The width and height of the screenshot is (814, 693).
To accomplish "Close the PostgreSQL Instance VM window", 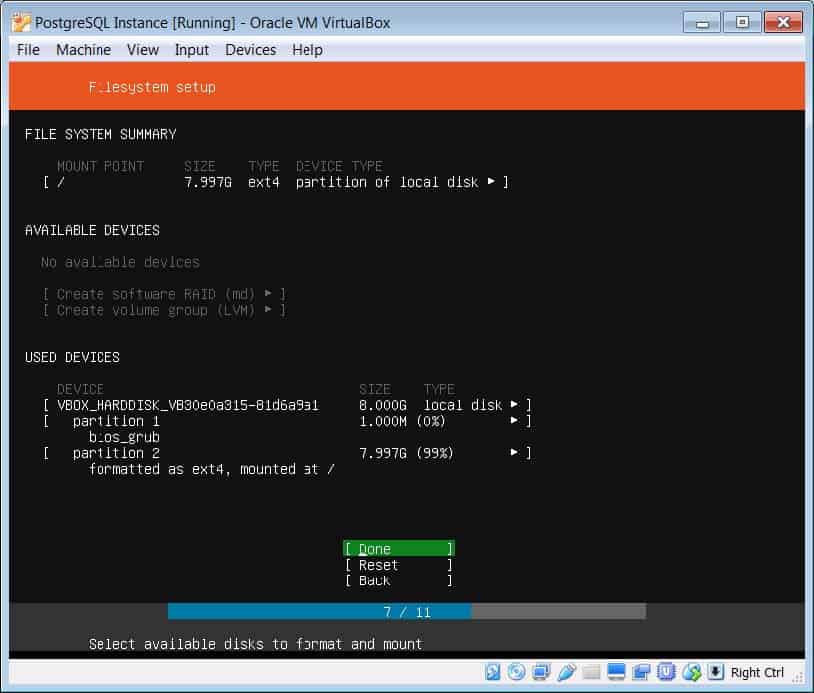I will [783, 22].
